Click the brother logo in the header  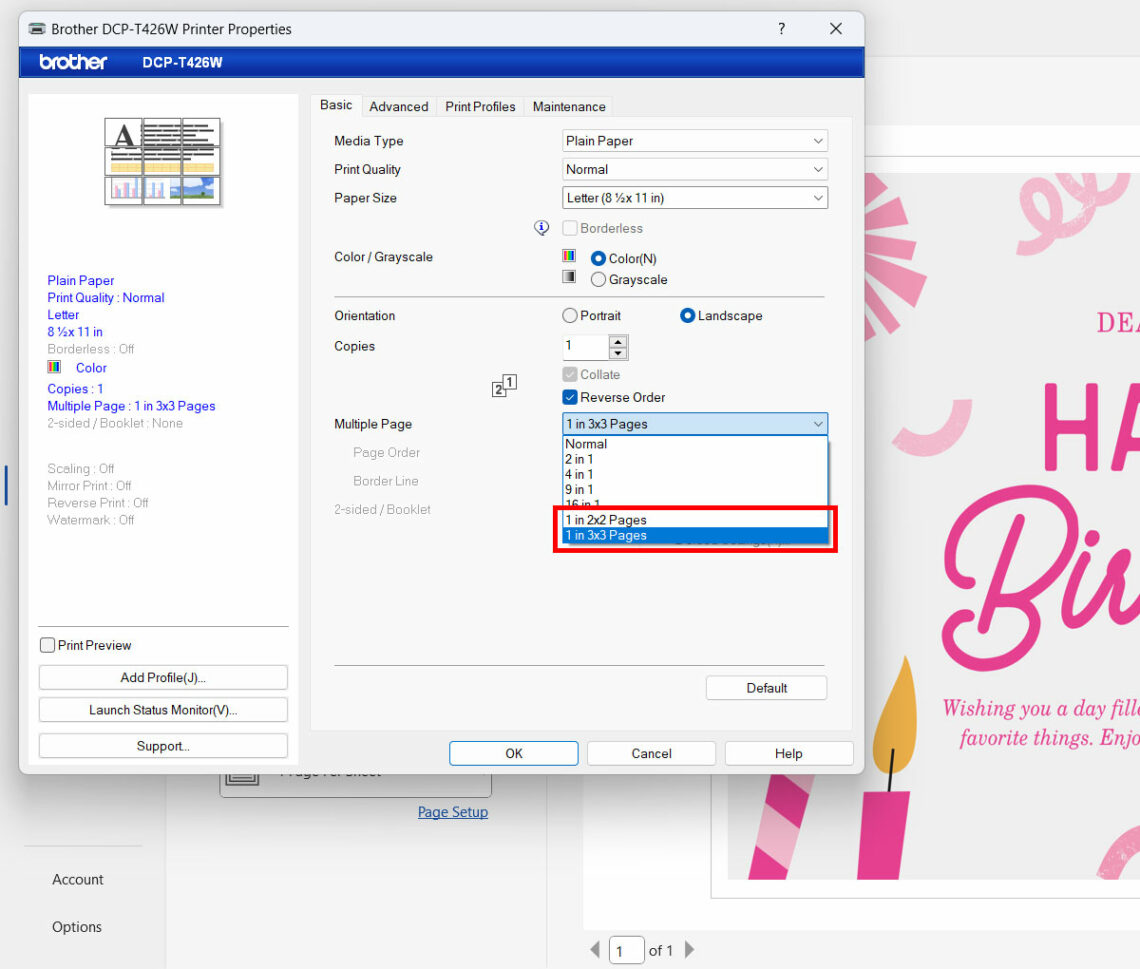72,62
